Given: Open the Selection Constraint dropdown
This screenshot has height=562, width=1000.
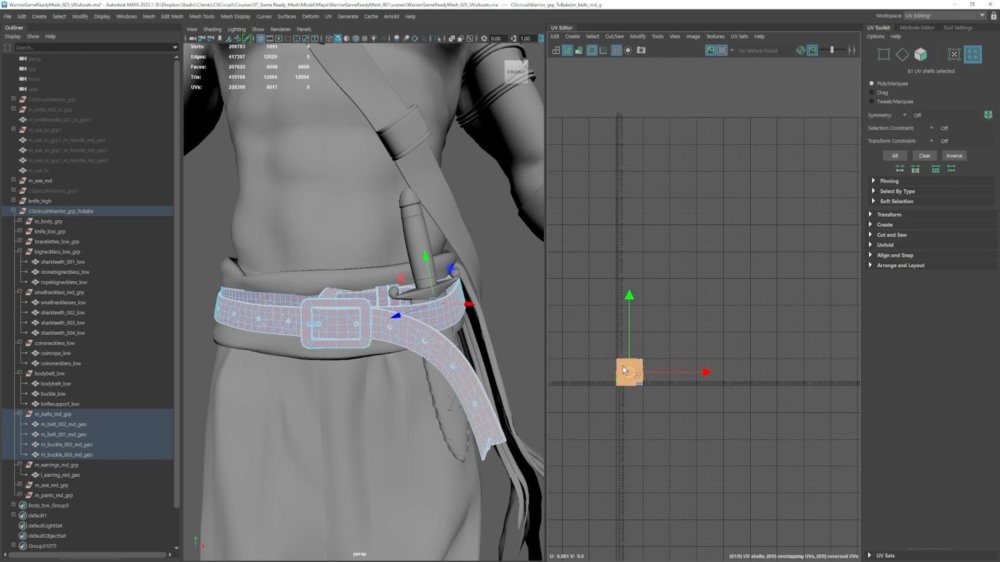Looking at the screenshot, I should (x=931, y=128).
